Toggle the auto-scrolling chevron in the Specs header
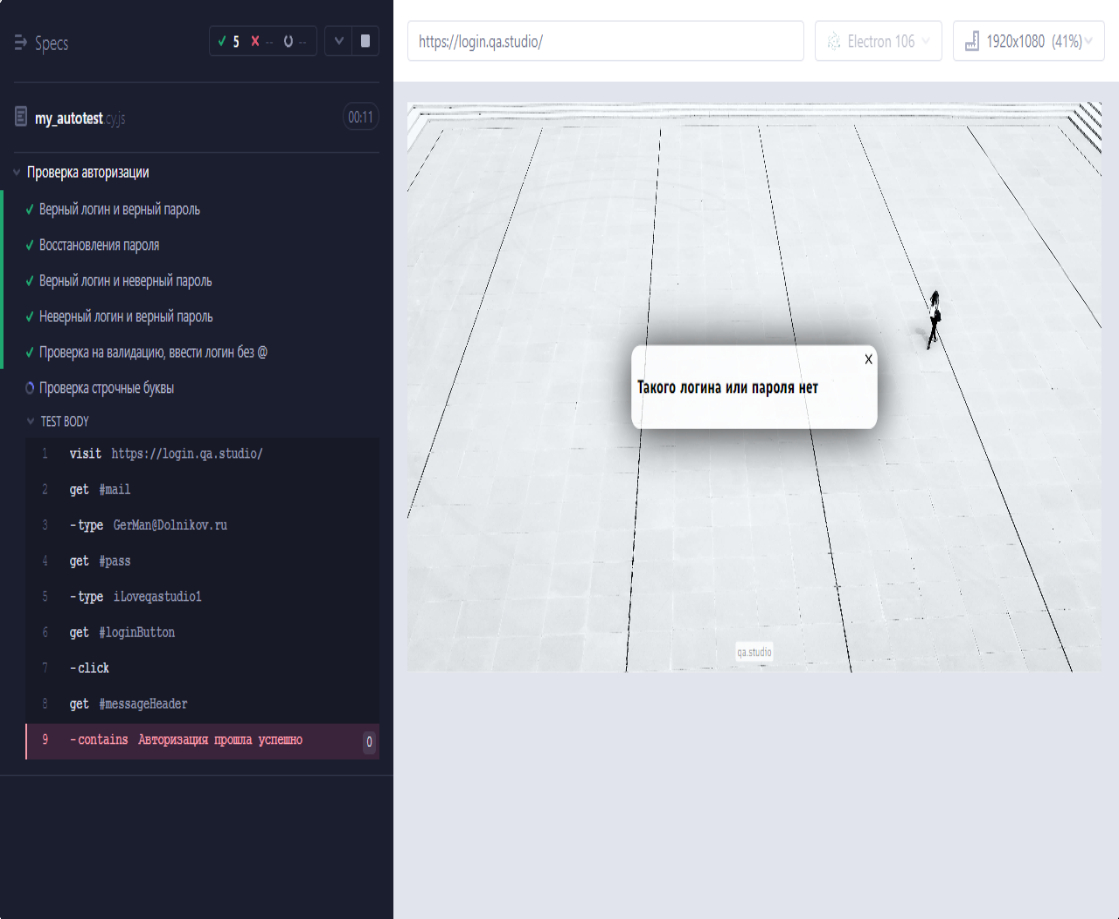The image size is (1119, 919). [x=338, y=42]
